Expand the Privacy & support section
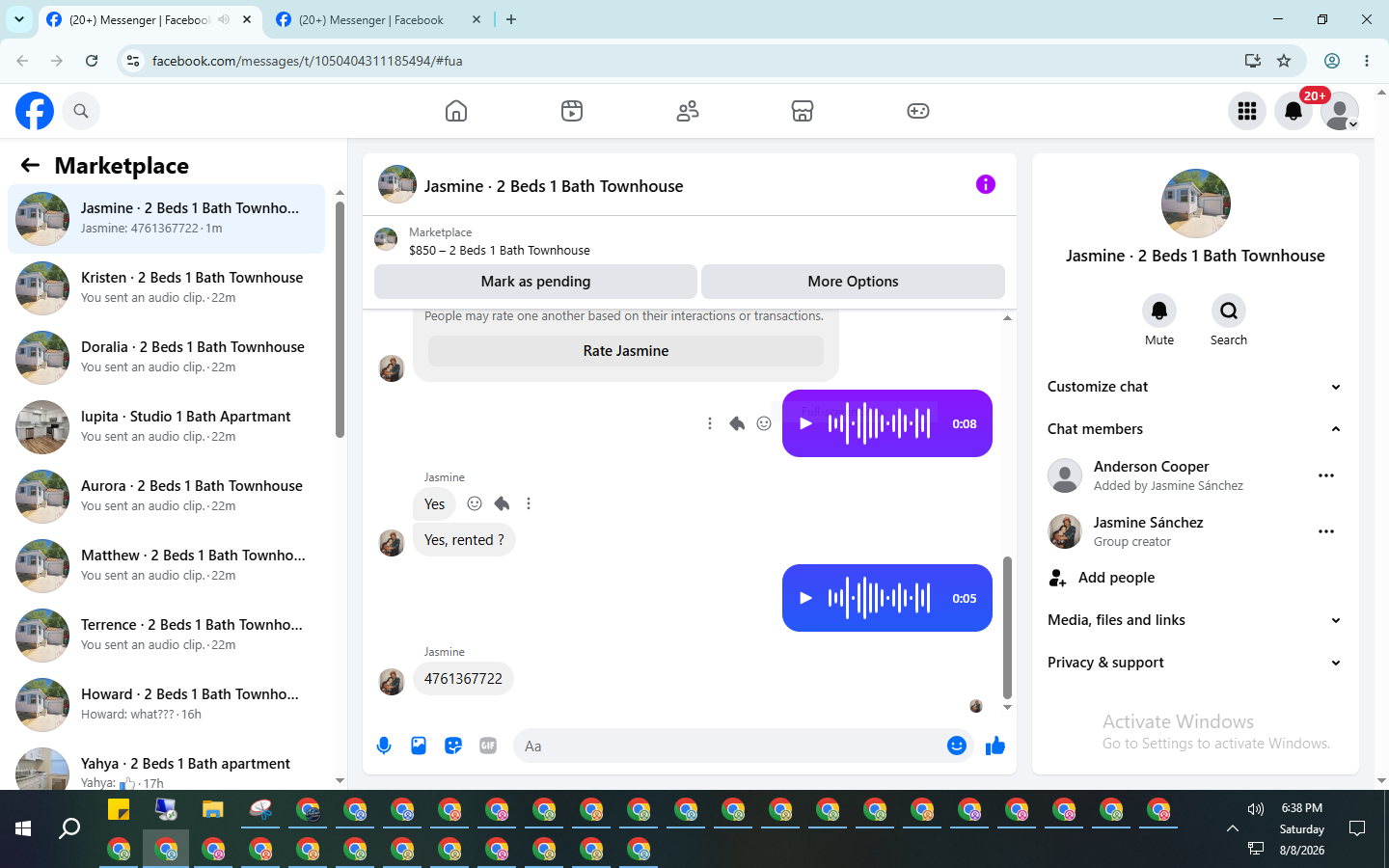The image size is (1389, 868). (1195, 663)
